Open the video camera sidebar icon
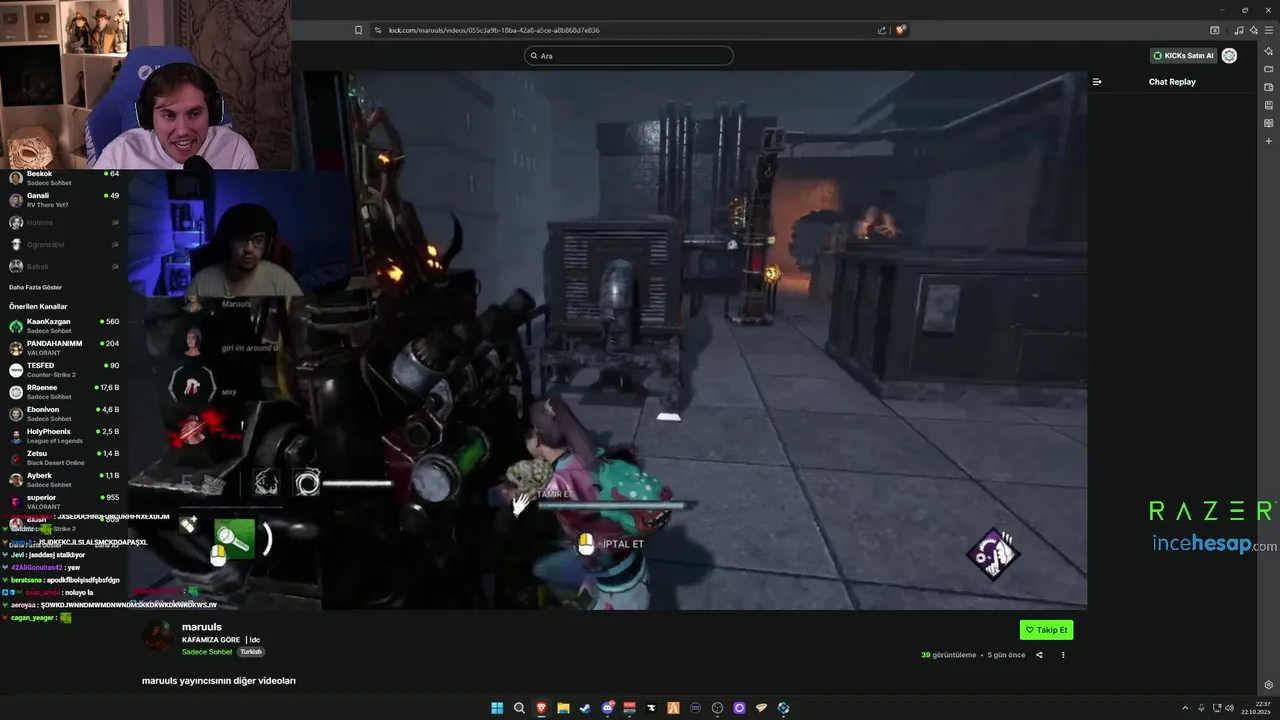This screenshot has width=1280, height=720. (1268, 69)
